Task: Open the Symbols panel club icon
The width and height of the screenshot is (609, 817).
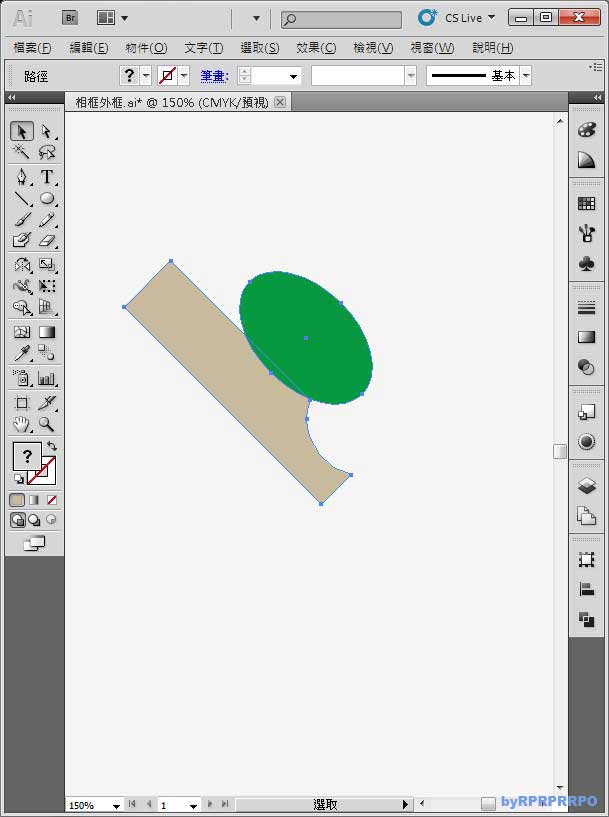Action: pos(586,264)
